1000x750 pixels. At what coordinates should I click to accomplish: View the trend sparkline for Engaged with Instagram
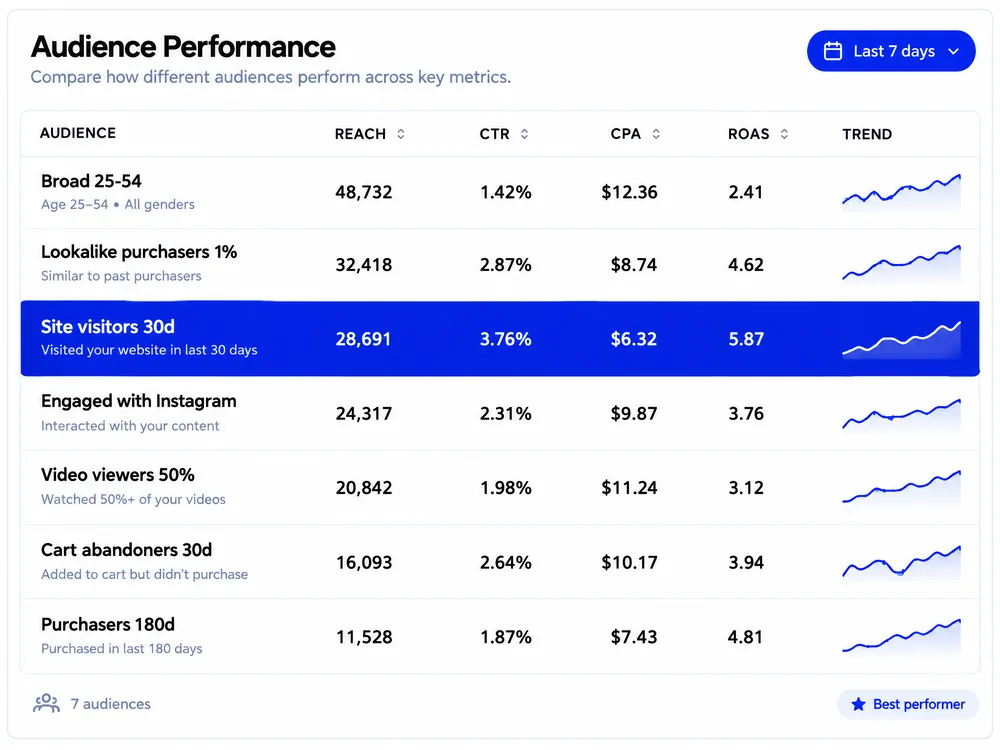coord(901,415)
